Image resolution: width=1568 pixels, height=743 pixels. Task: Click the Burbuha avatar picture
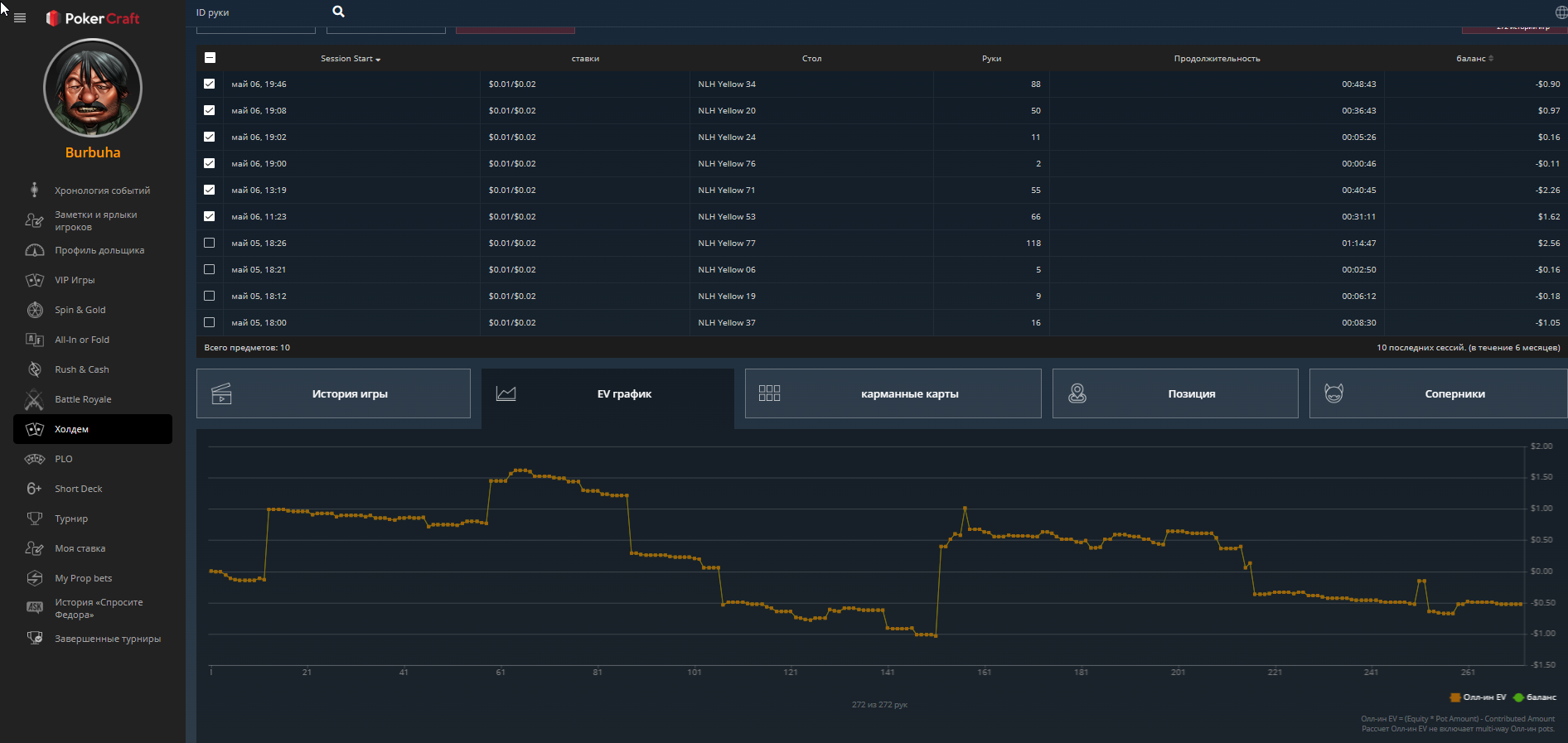pyautogui.click(x=93, y=88)
